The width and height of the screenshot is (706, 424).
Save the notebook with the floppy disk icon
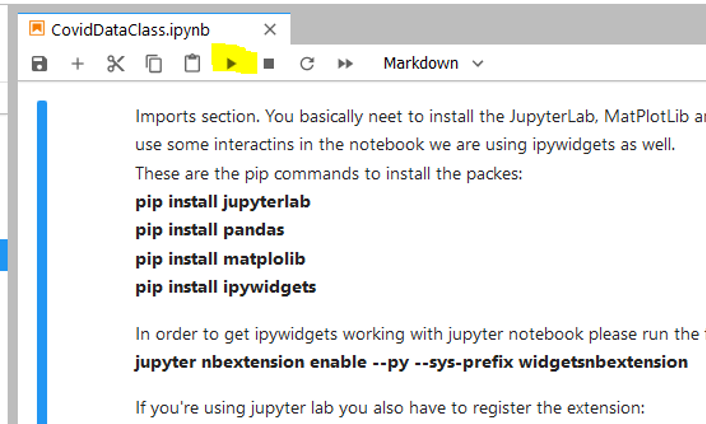coord(39,64)
